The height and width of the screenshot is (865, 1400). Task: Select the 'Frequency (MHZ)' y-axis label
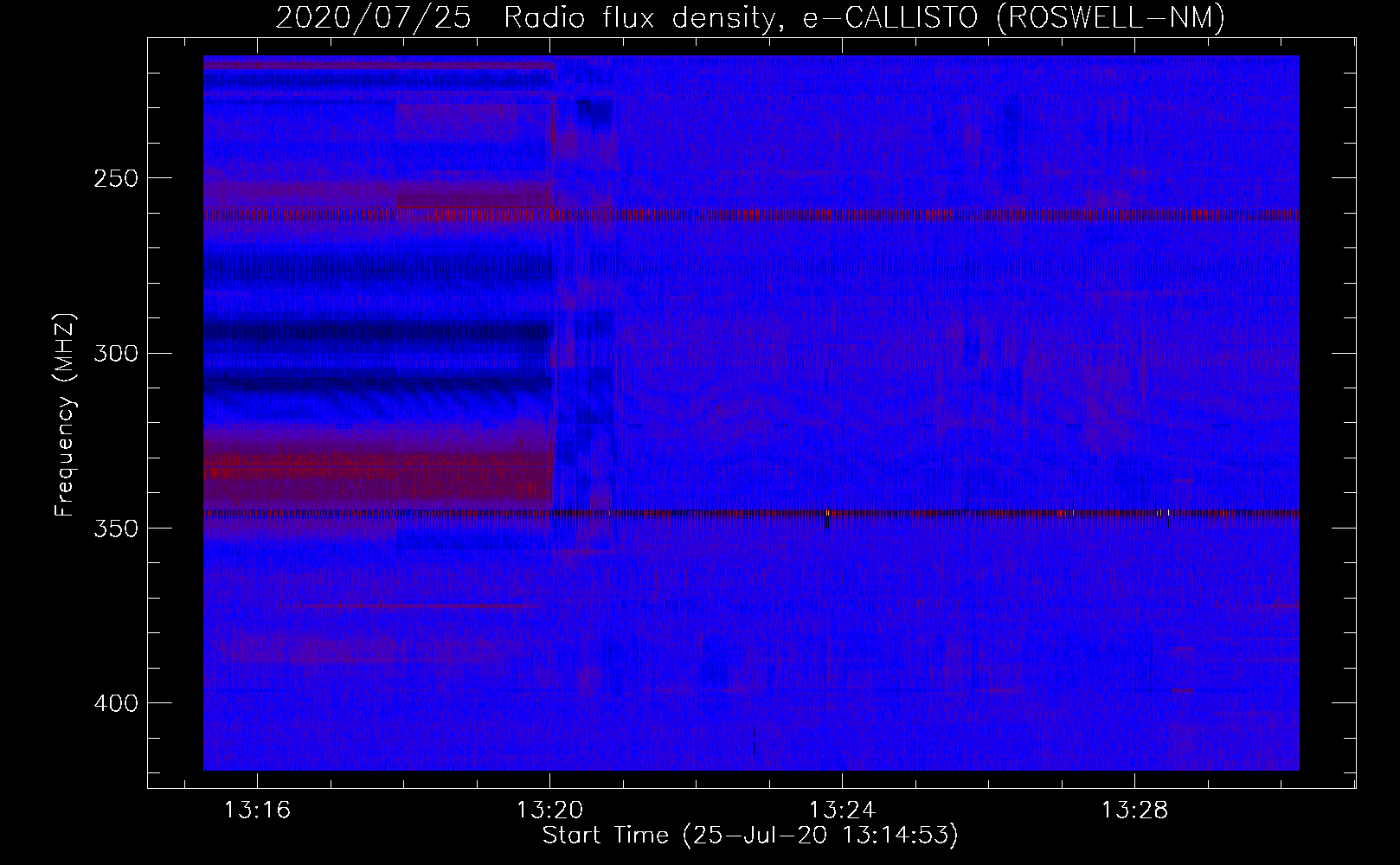66,414
